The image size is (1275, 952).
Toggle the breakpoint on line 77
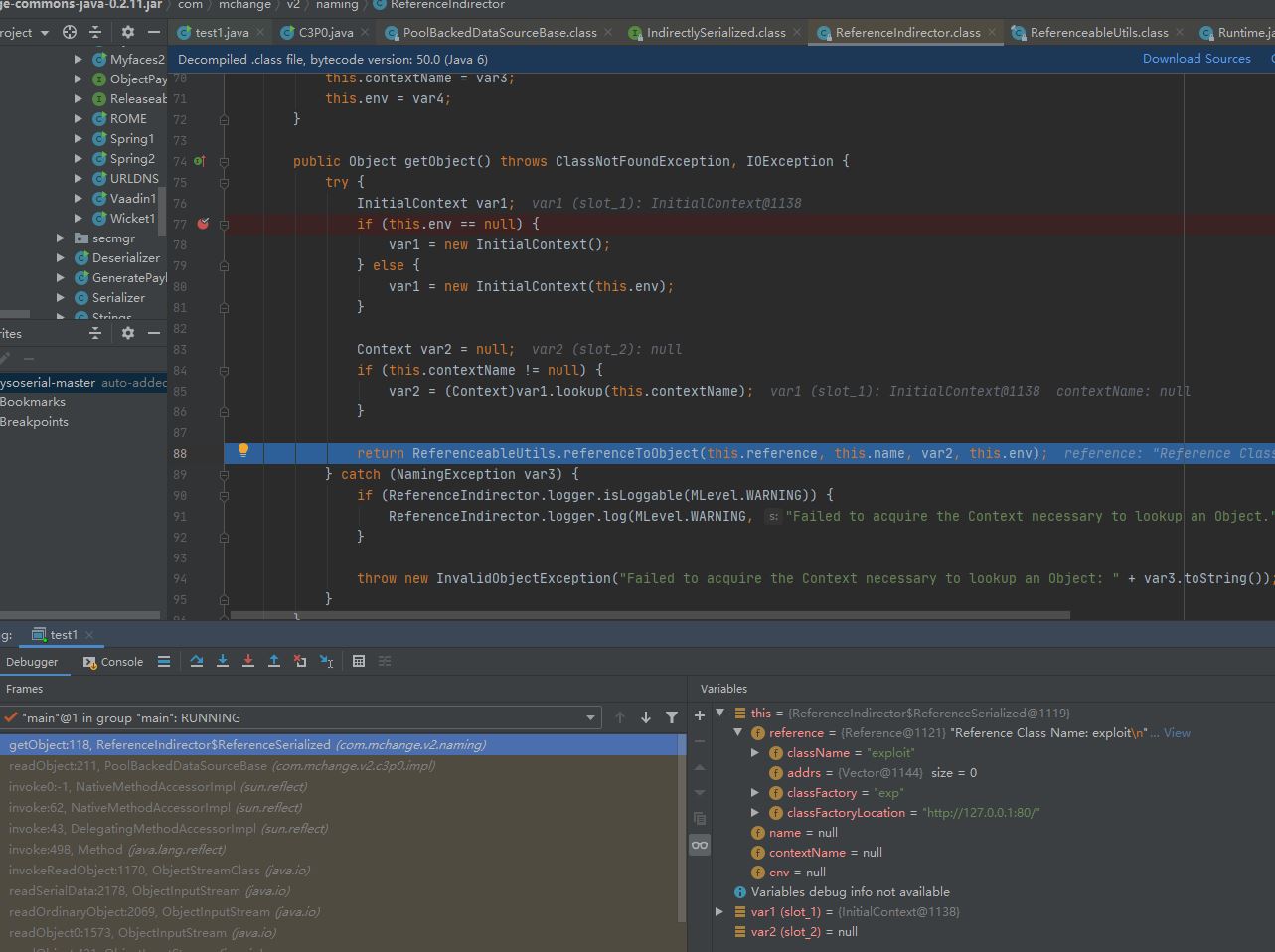coord(203,224)
